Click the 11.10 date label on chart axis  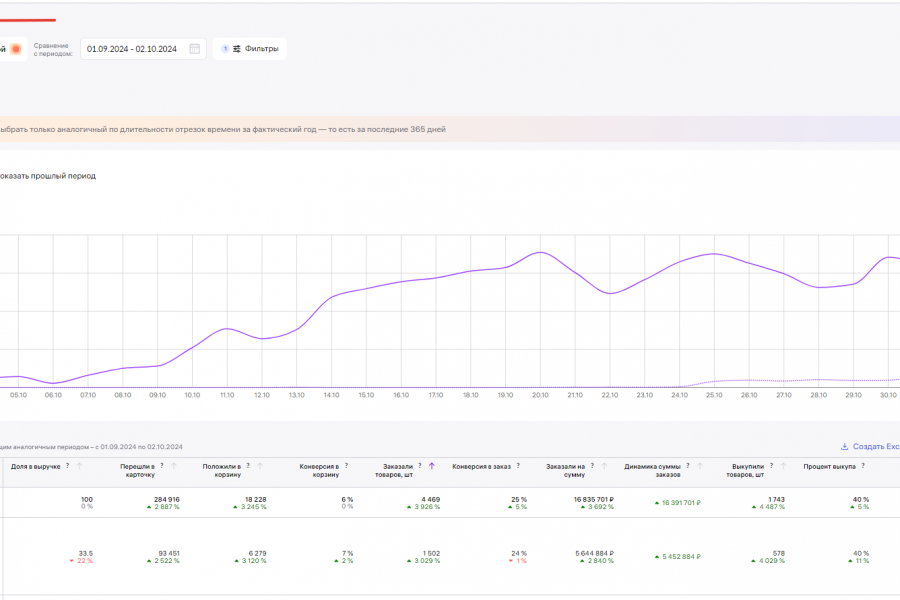tap(227, 395)
